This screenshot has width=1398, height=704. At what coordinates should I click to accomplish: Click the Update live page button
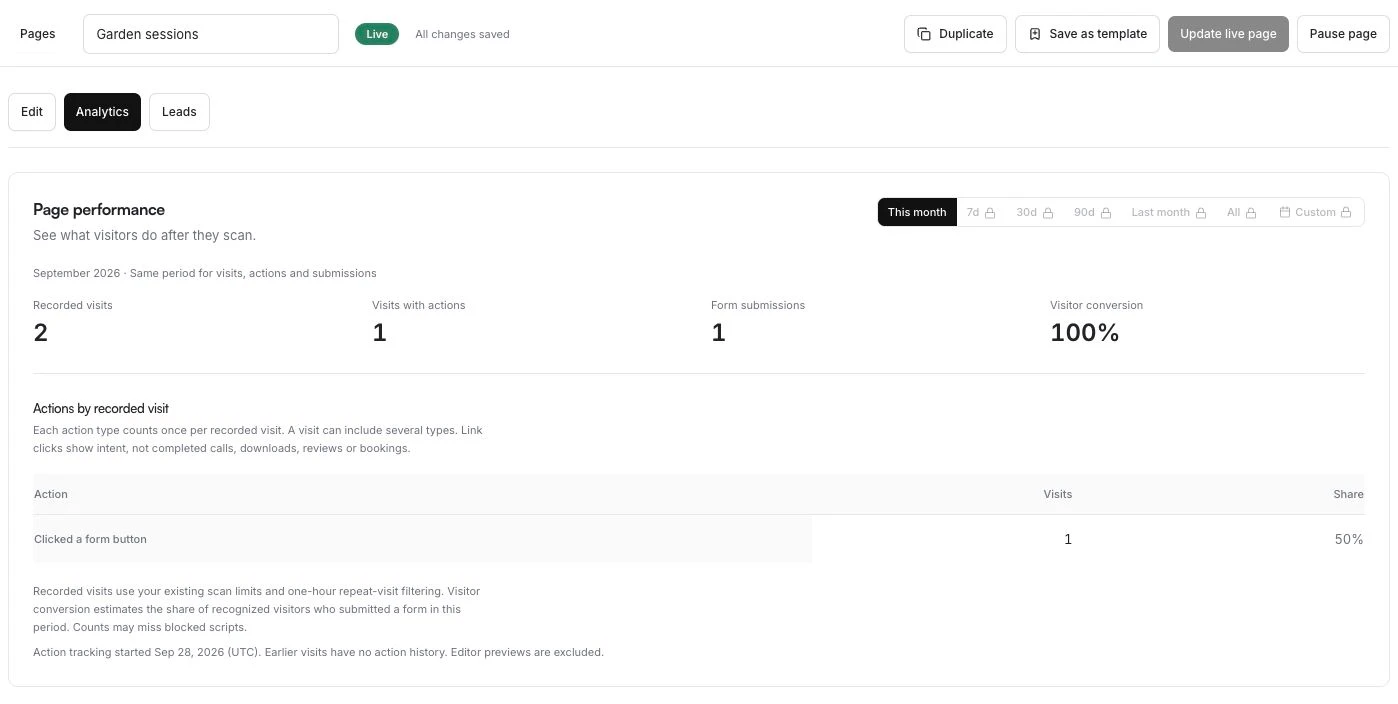coord(1228,34)
